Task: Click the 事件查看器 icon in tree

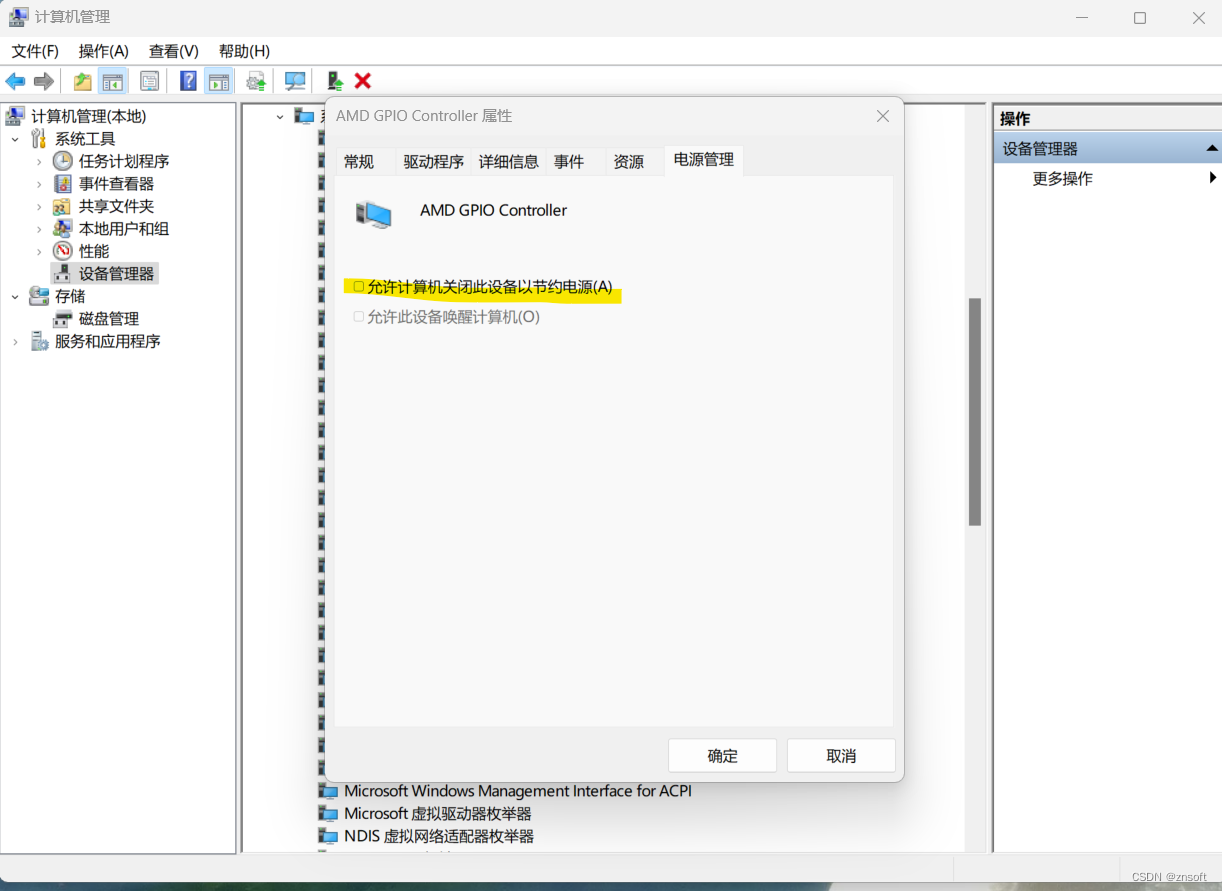Action: (x=63, y=184)
